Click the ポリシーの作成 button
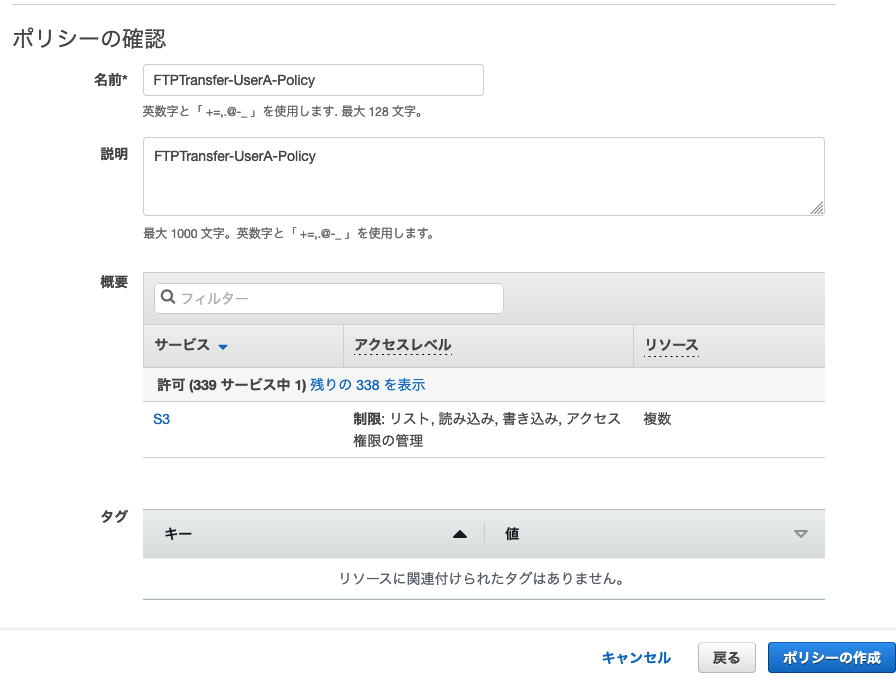This screenshot has width=896, height=680. tap(831, 658)
